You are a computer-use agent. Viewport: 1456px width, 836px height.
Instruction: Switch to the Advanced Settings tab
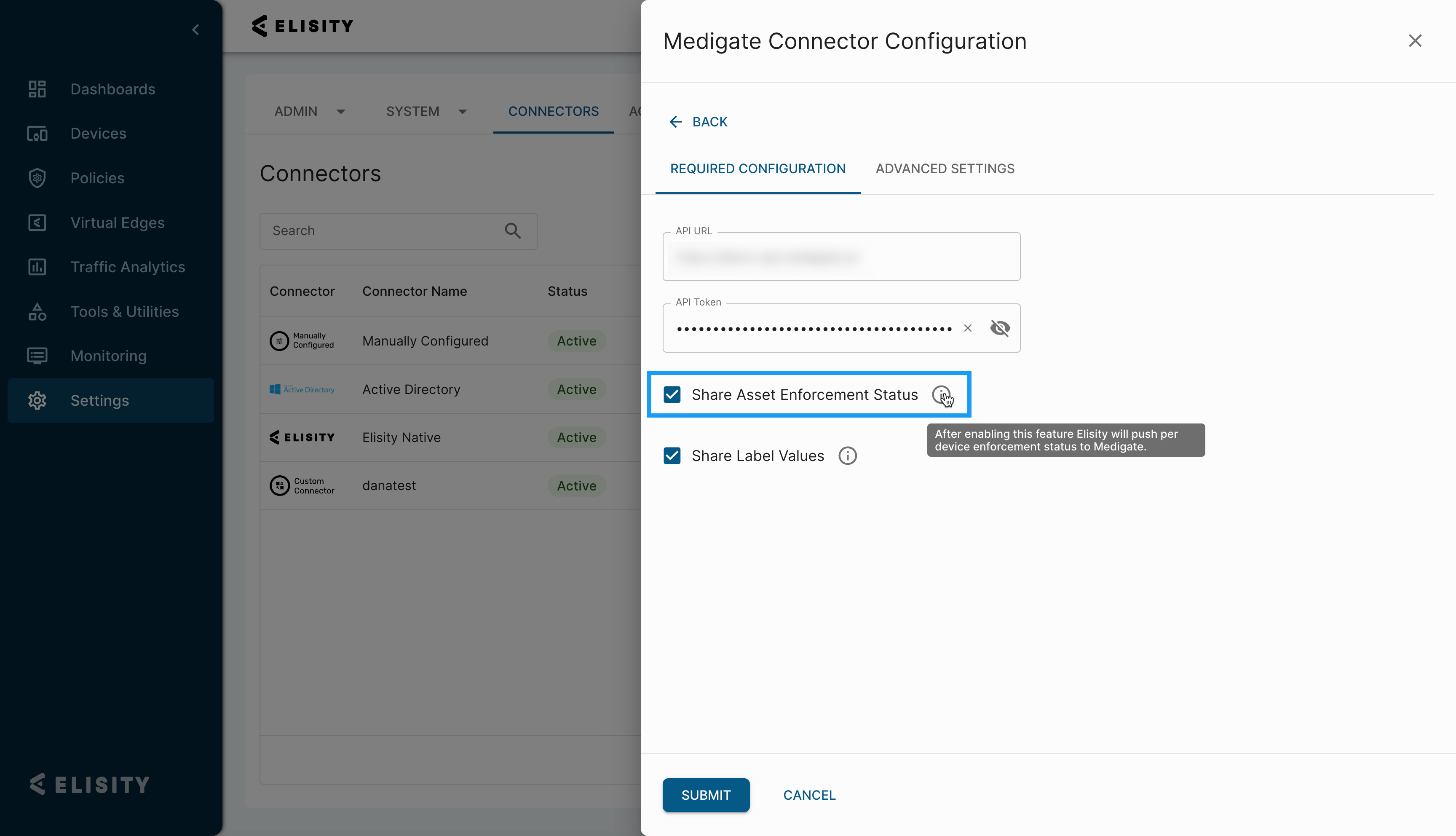pos(945,169)
